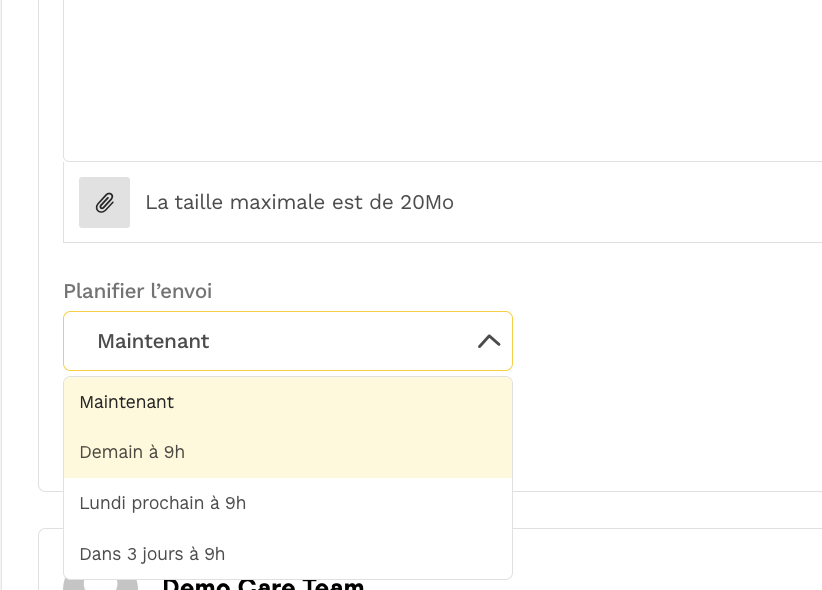Choose Demain à 9h from the list
This screenshot has height=590, width=822.
[132, 452]
